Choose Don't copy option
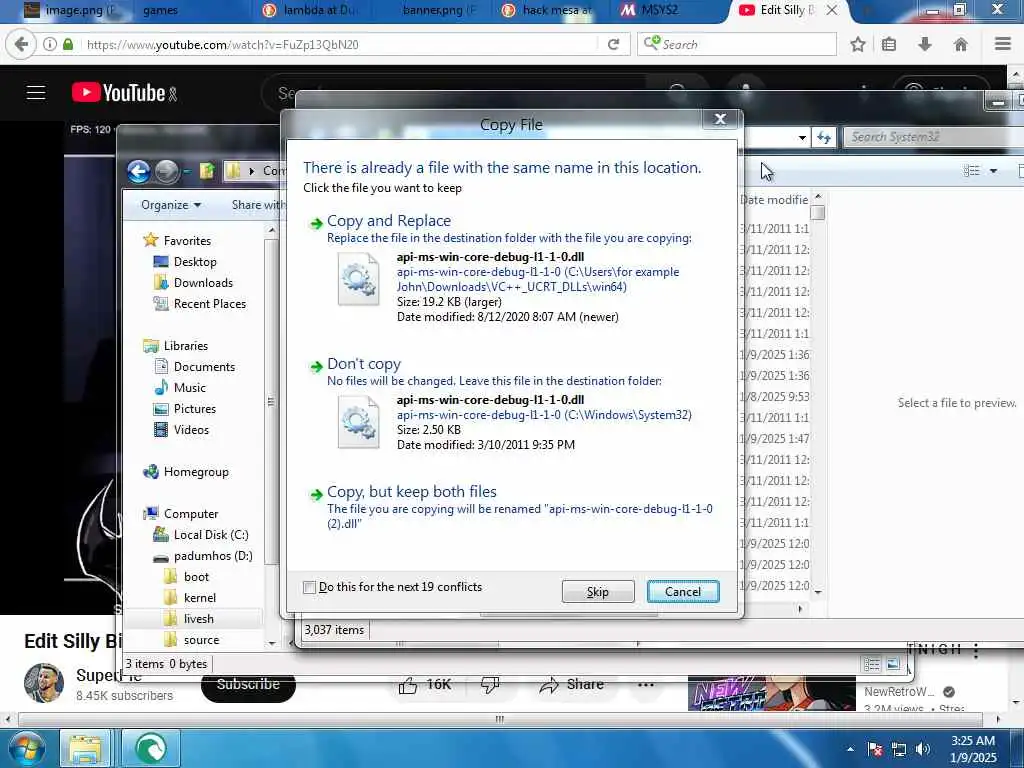The height and width of the screenshot is (768, 1024). 364,364
